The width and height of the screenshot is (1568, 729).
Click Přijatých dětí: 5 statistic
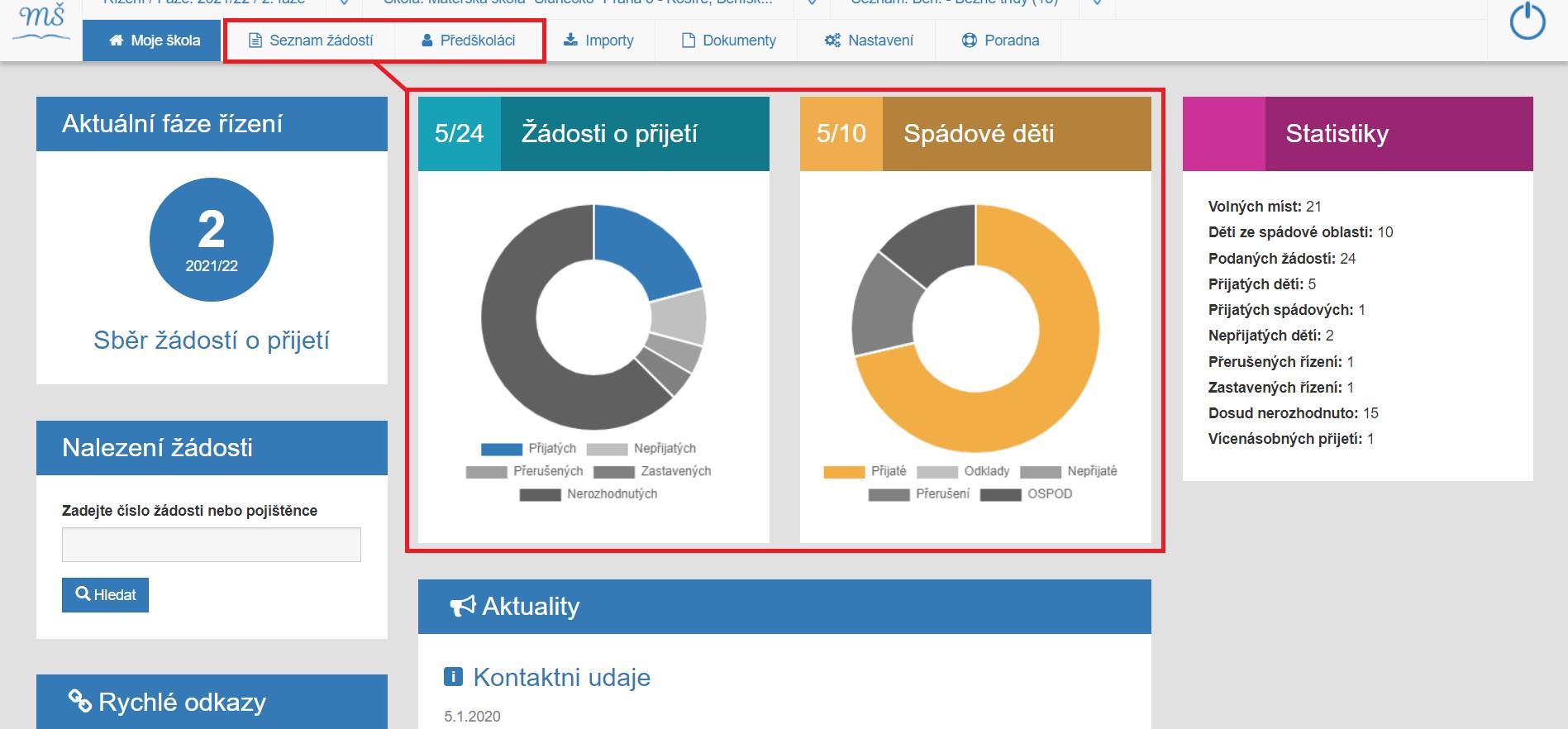coord(1262,284)
